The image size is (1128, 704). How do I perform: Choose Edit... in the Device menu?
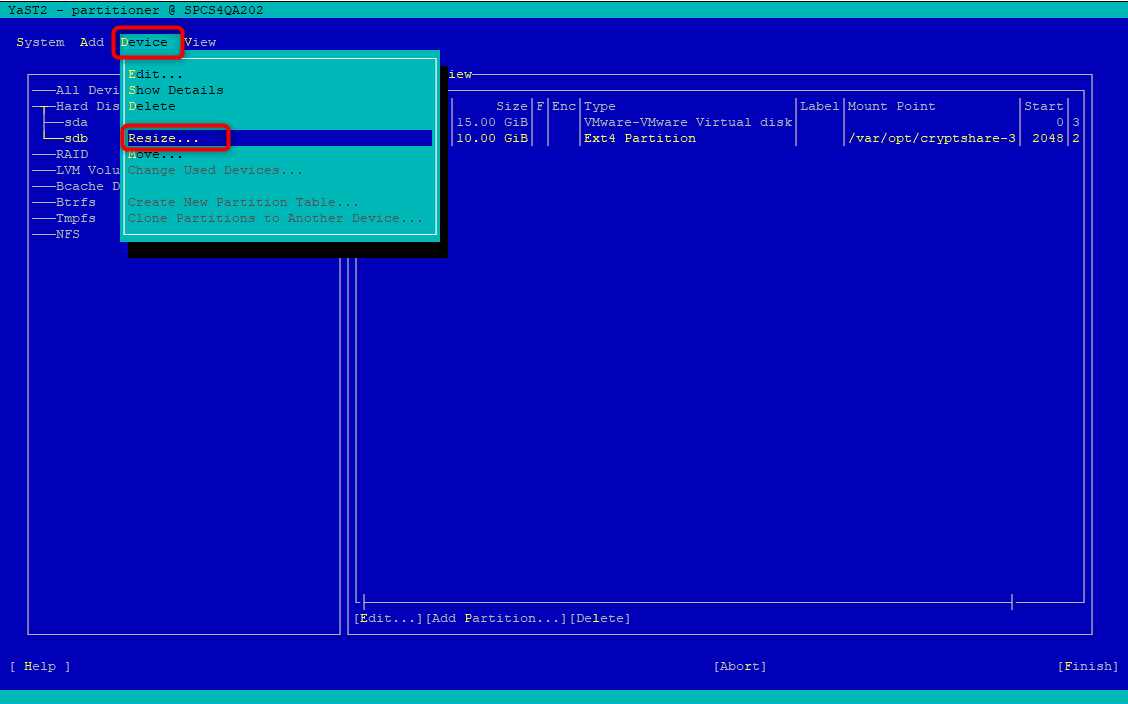tap(155, 74)
